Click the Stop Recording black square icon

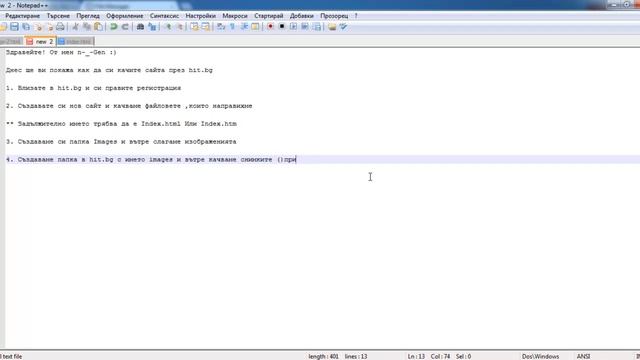(x=282, y=27)
